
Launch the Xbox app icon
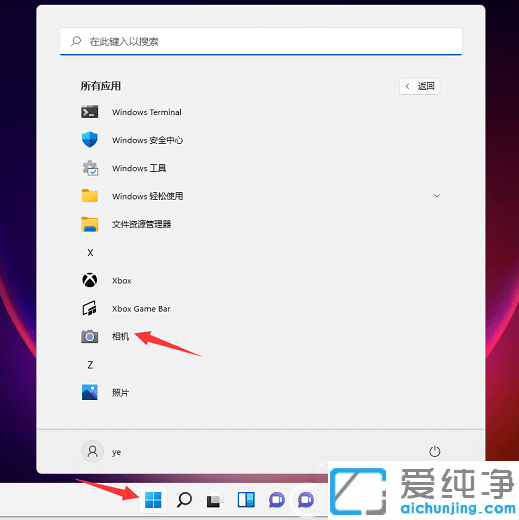pos(90,280)
